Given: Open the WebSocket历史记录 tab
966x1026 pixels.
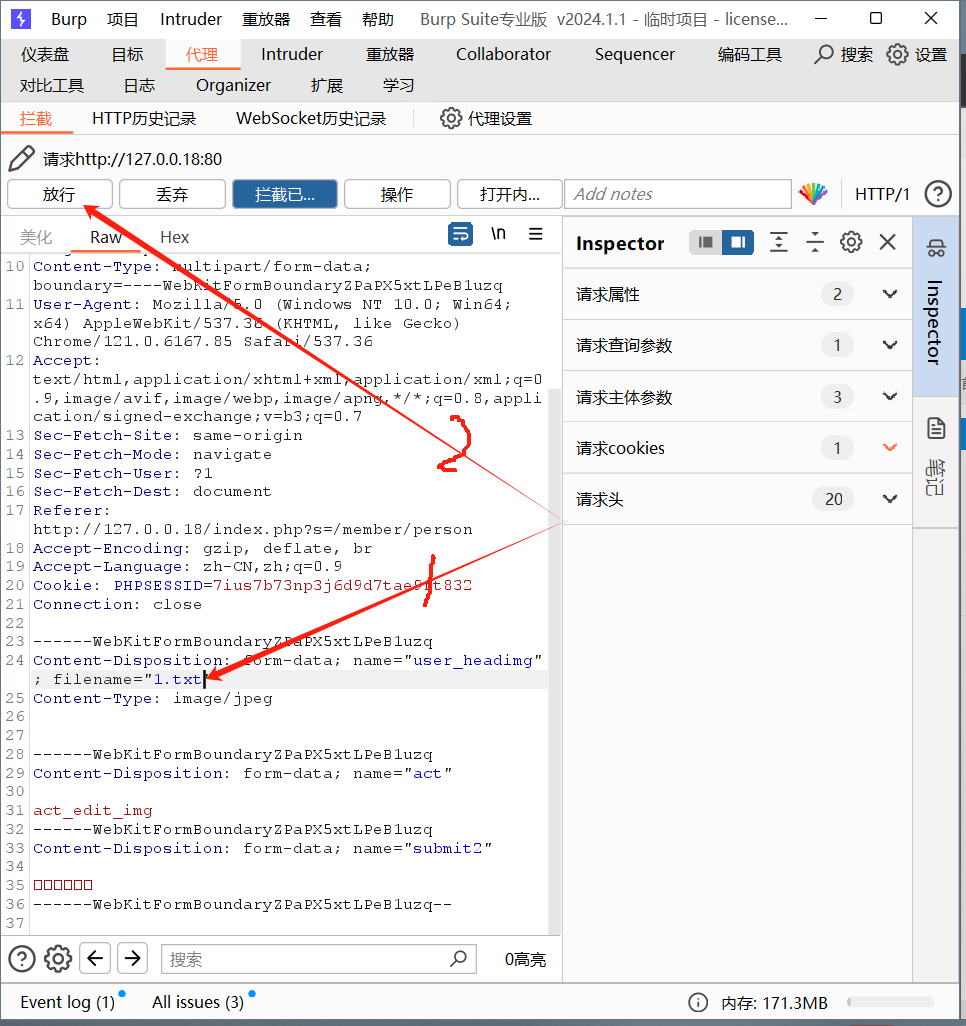Looking at the screenshot, I should 311,118.
